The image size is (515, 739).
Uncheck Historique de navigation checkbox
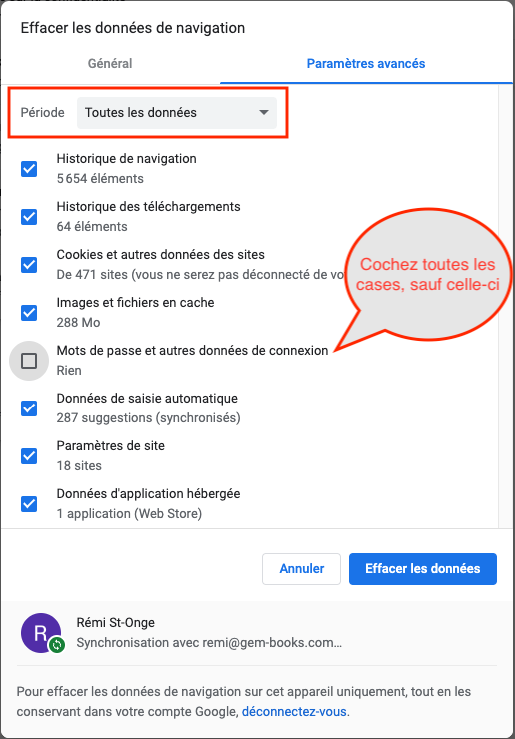click(29, 169)
